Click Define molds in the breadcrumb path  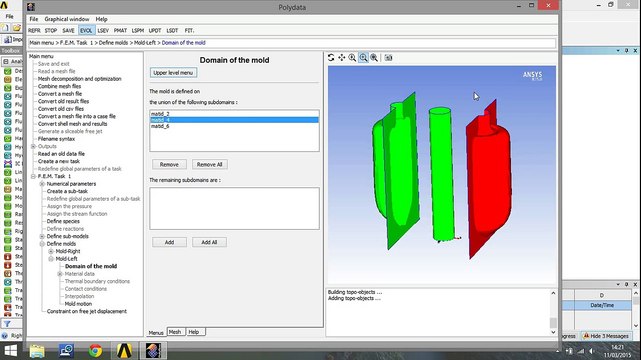tap(113, 42)
